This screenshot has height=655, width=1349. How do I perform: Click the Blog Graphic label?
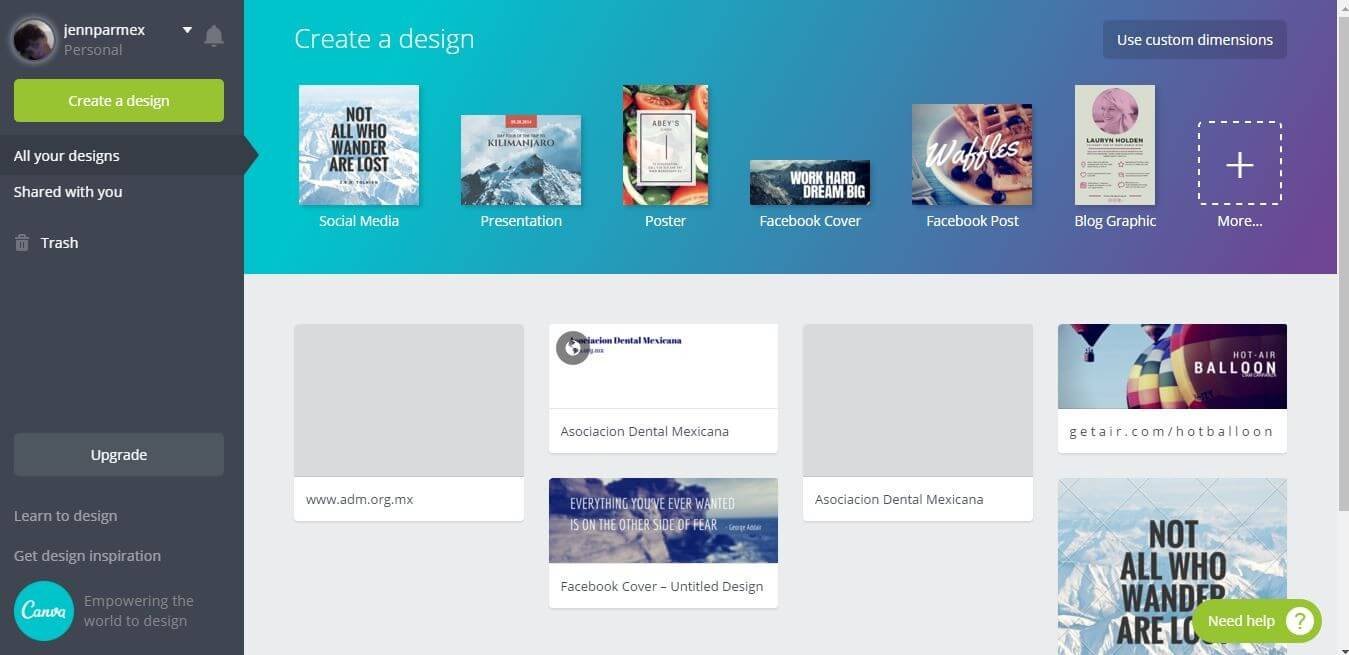coord(1115,221)
